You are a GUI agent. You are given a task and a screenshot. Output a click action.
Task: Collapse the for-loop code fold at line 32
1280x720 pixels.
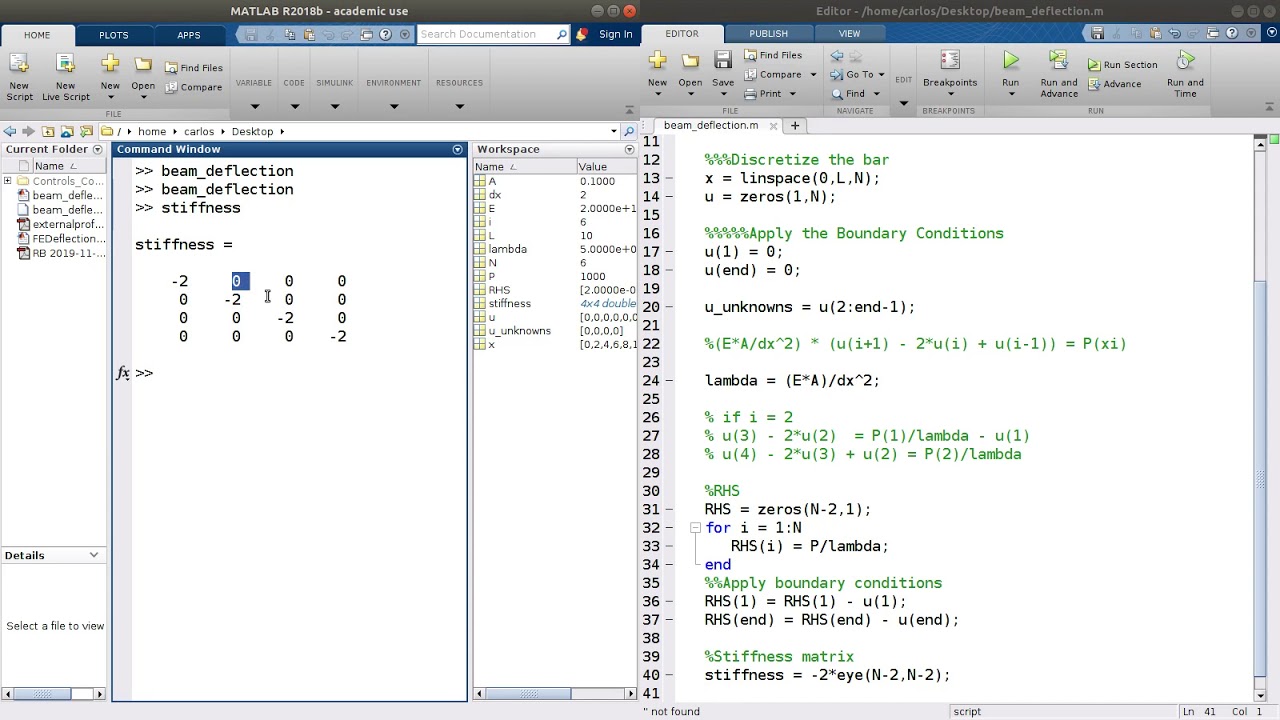(695, 528)
